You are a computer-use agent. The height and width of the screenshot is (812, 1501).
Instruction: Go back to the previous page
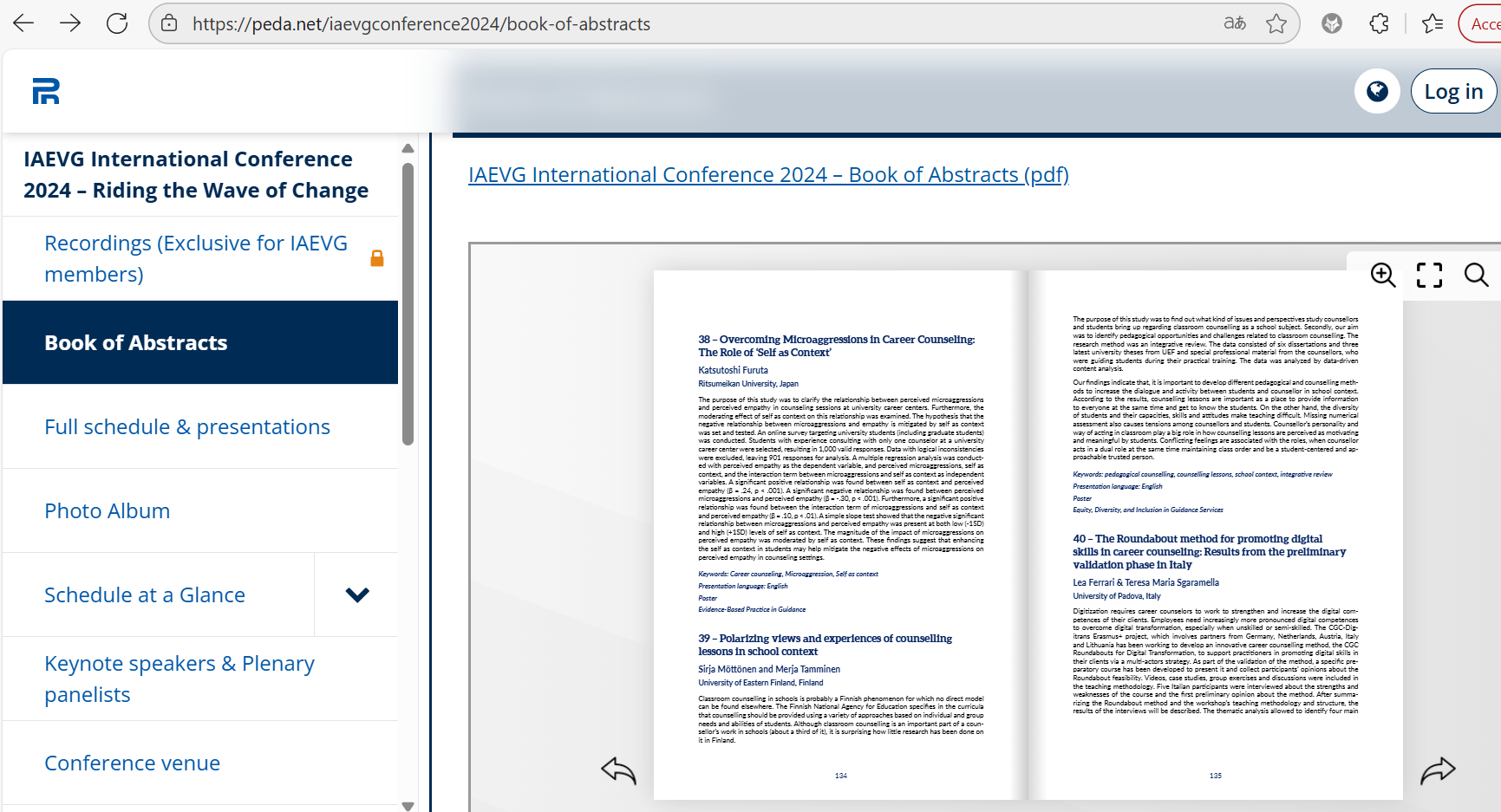[24, 23]
